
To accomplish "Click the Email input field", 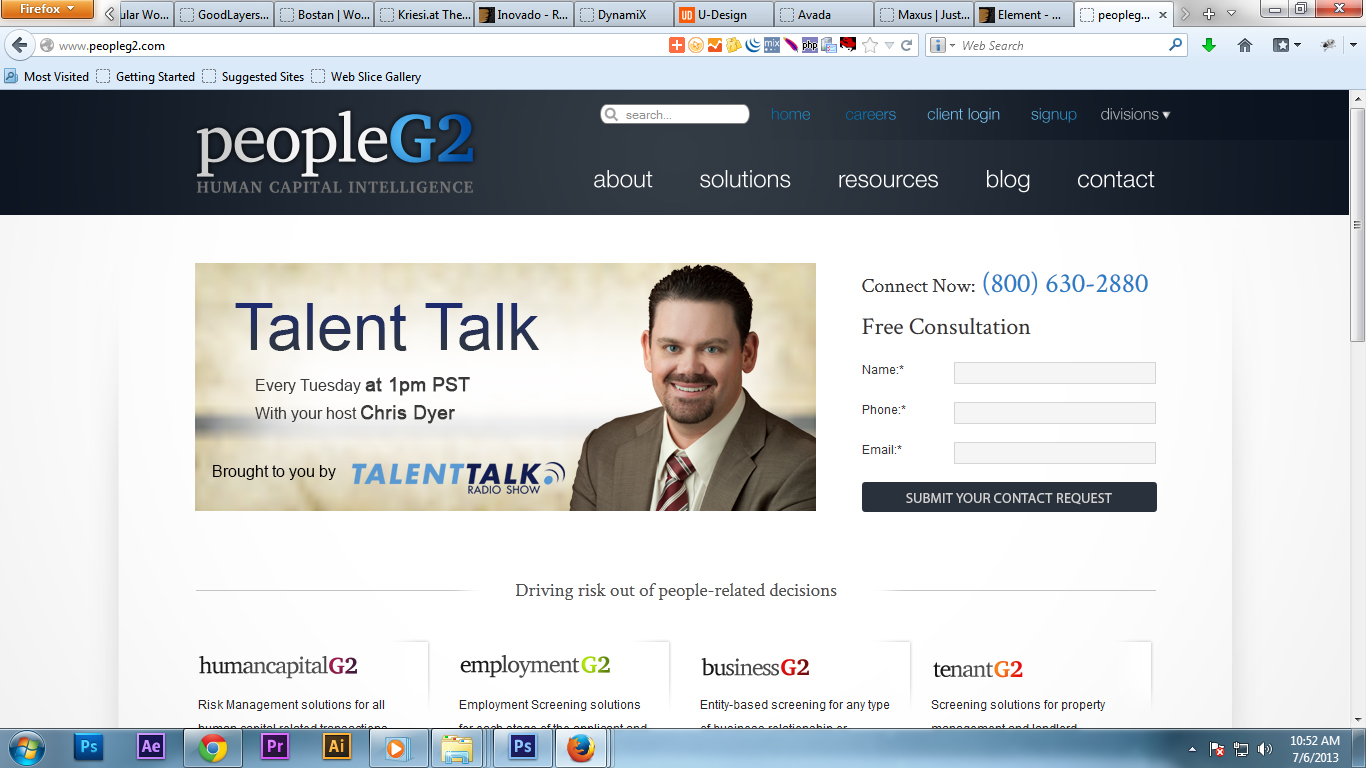I will click(1055, 453).
